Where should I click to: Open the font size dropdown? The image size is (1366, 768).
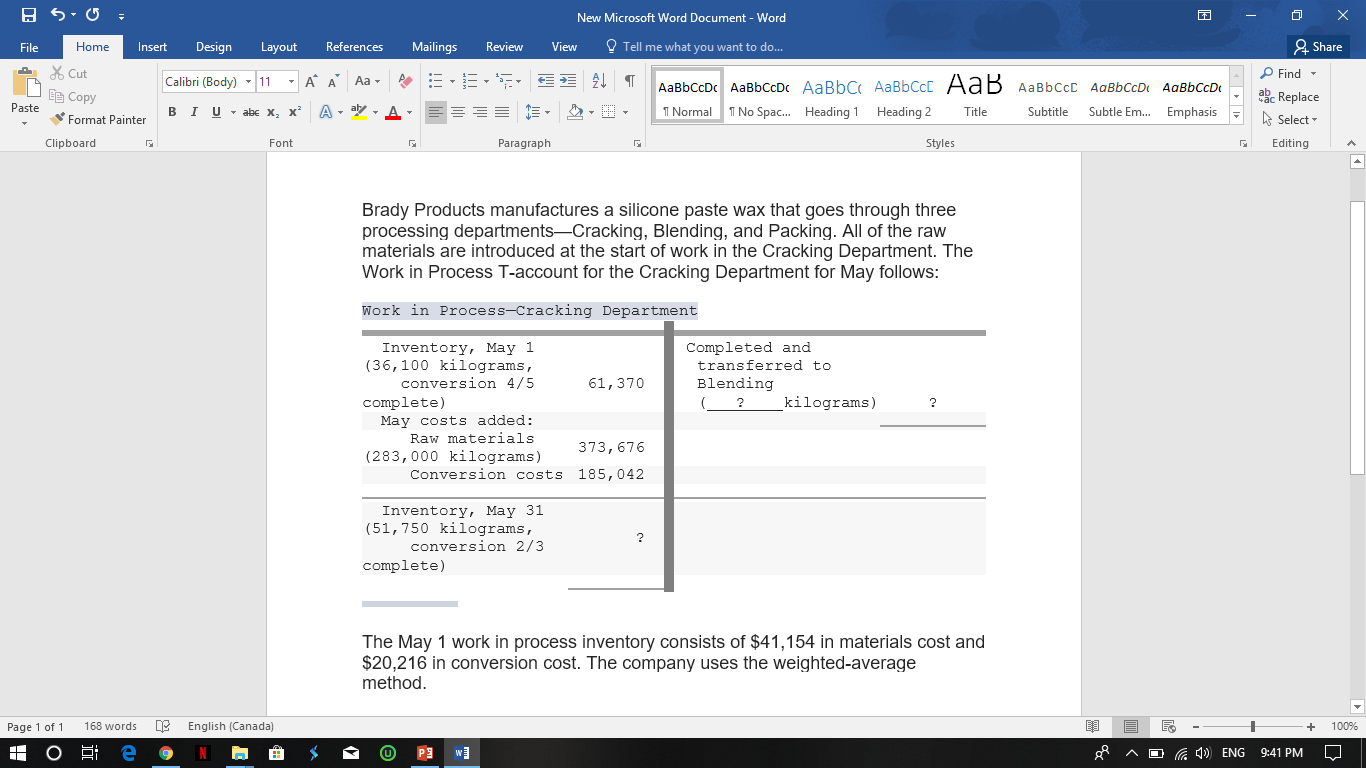(289, 80)
